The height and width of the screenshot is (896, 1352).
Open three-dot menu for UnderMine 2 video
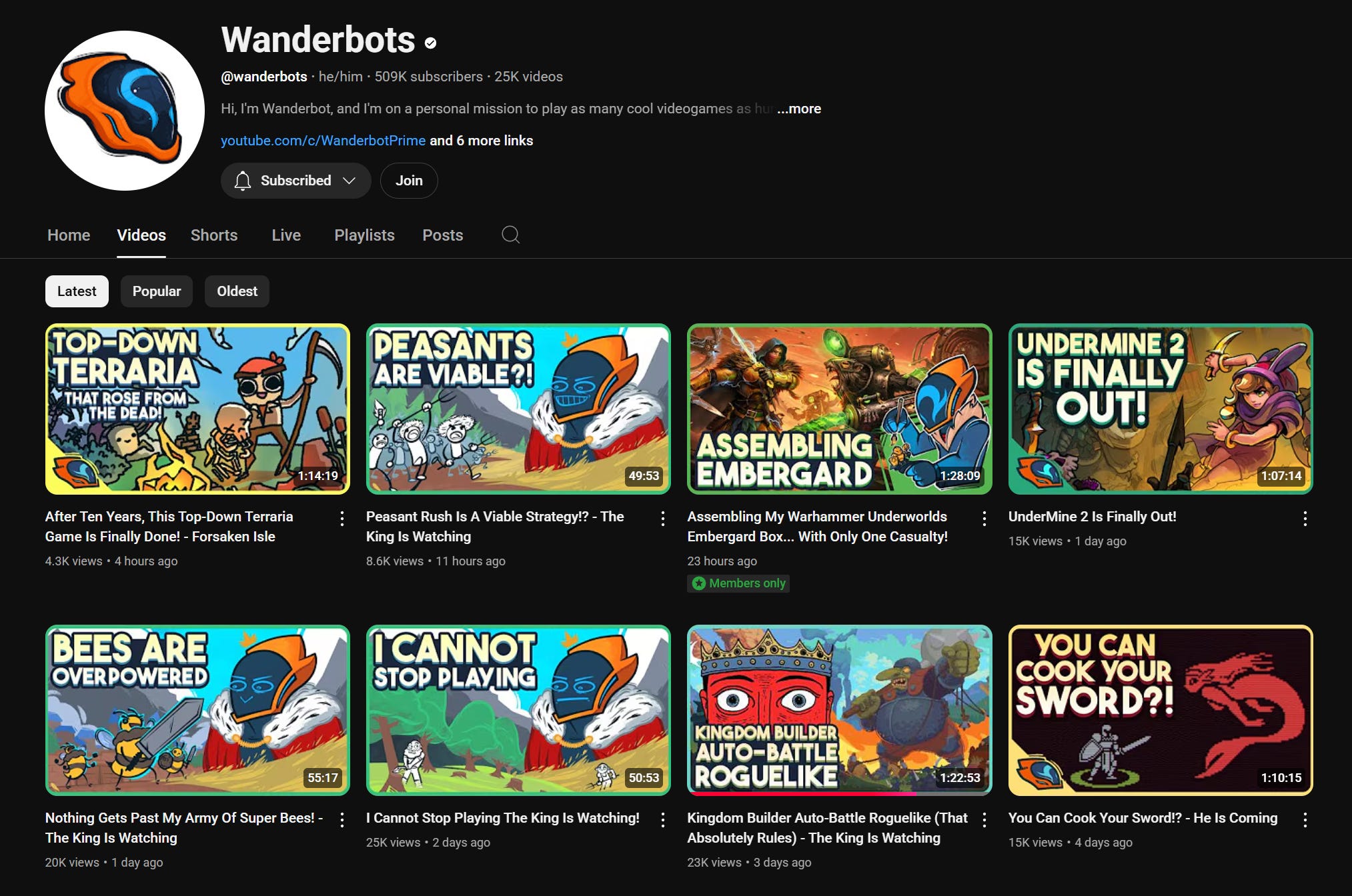[x=1305, y=519]
